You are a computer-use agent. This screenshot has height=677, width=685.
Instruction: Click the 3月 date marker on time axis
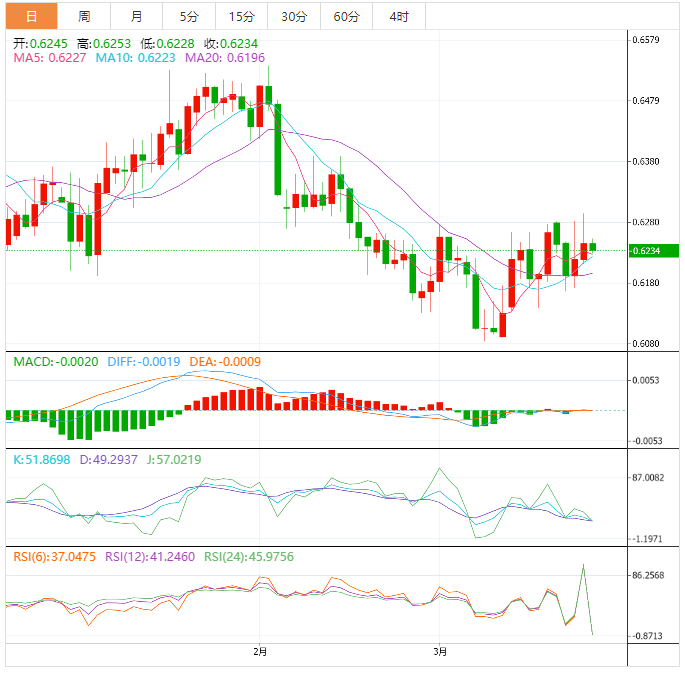[440, 652]
